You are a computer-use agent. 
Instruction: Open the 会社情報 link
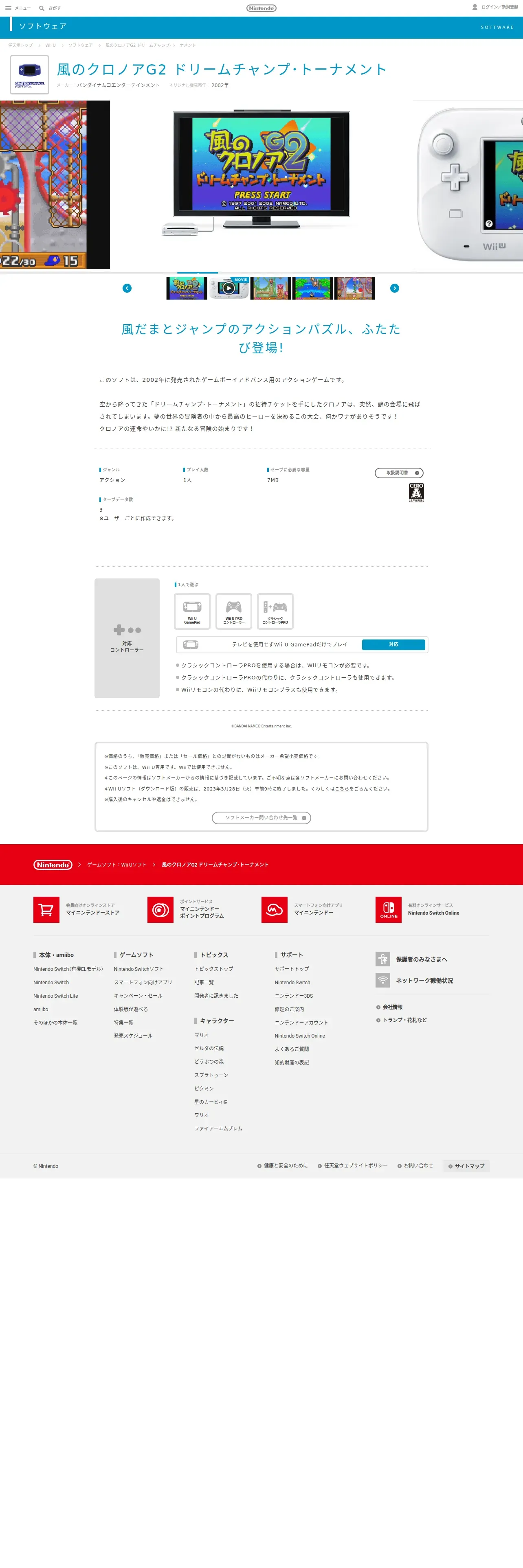click(x=392, y=1007)
